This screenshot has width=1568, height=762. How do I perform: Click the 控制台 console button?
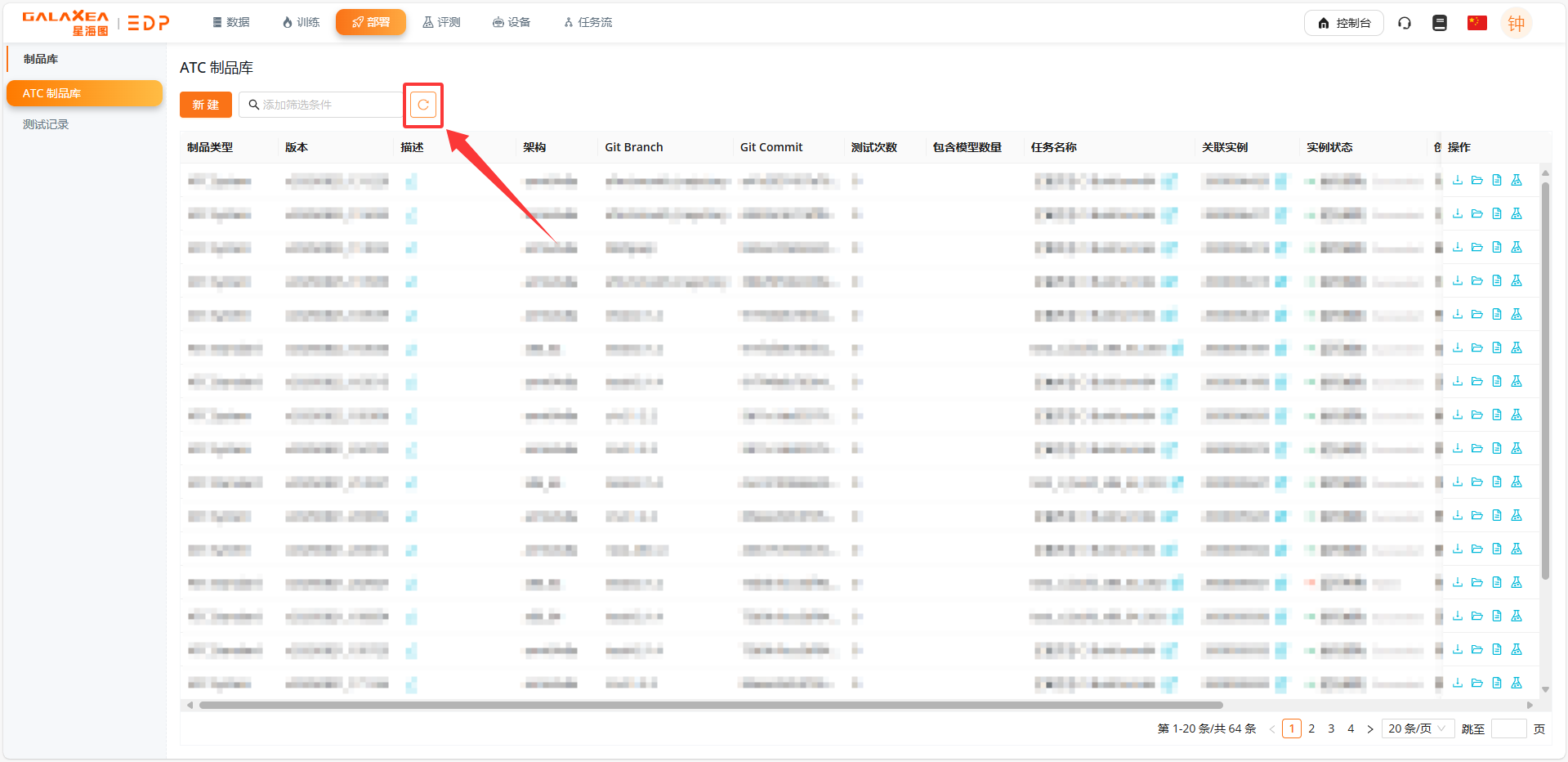click(1343, 23)
